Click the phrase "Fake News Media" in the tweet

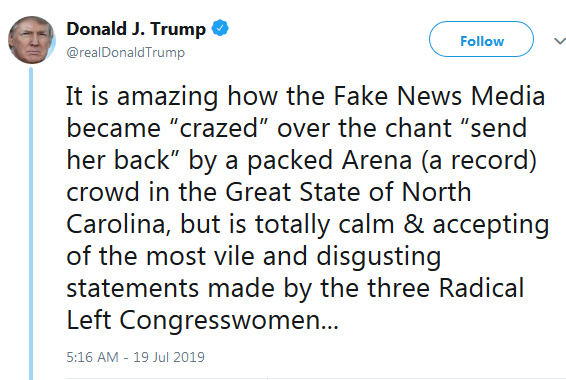439,96
